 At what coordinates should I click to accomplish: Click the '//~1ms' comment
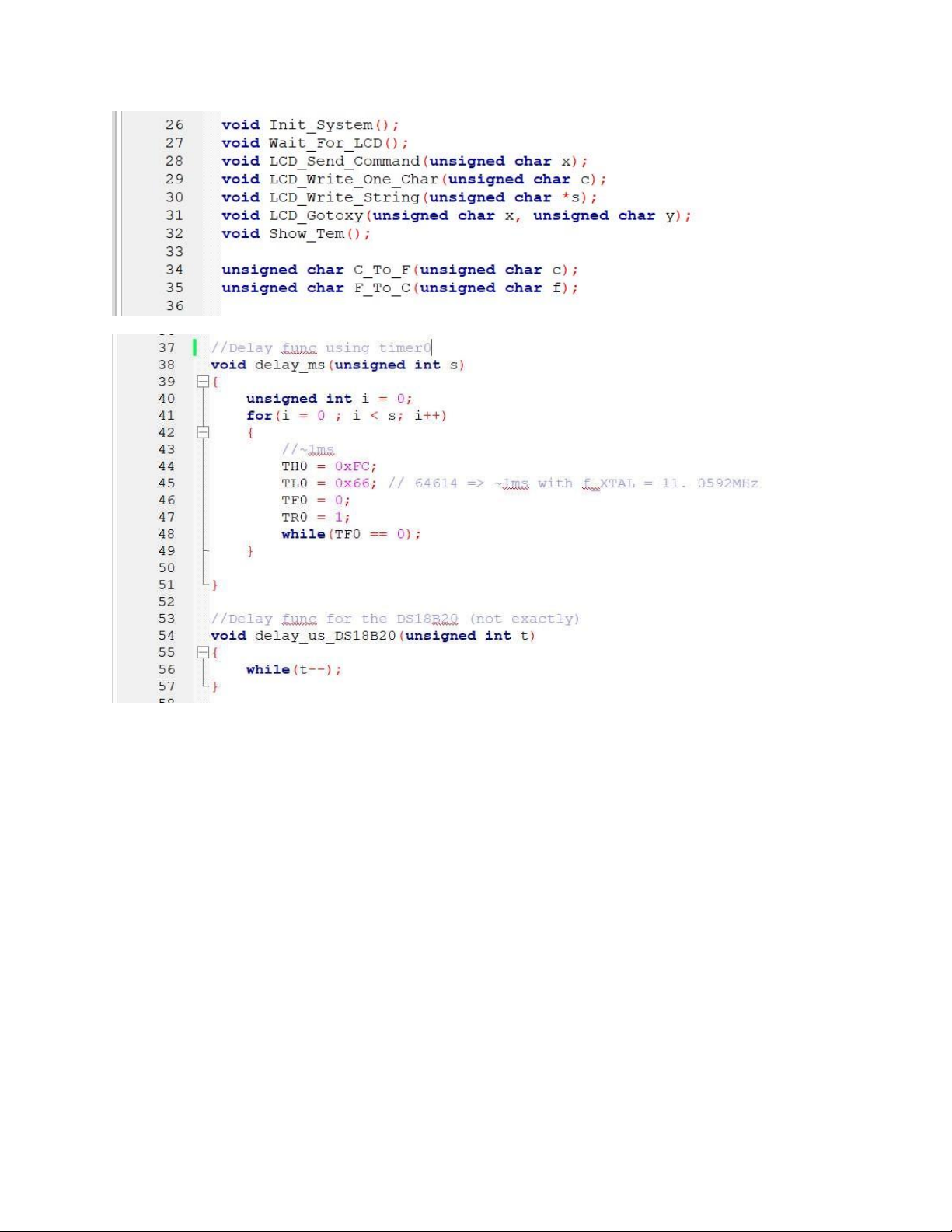point(308,449)
